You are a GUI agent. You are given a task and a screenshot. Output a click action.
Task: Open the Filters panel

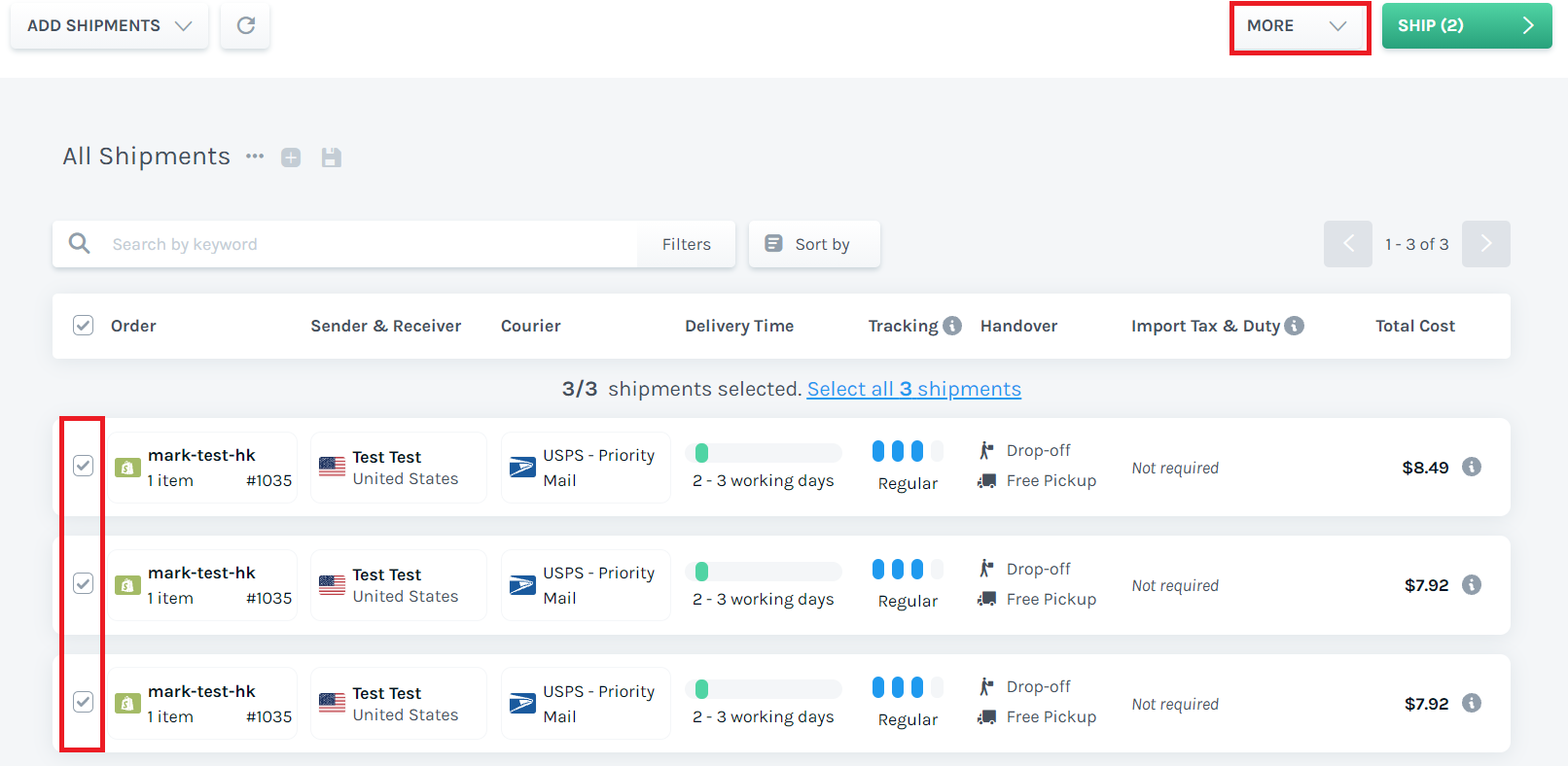(687, 244)
